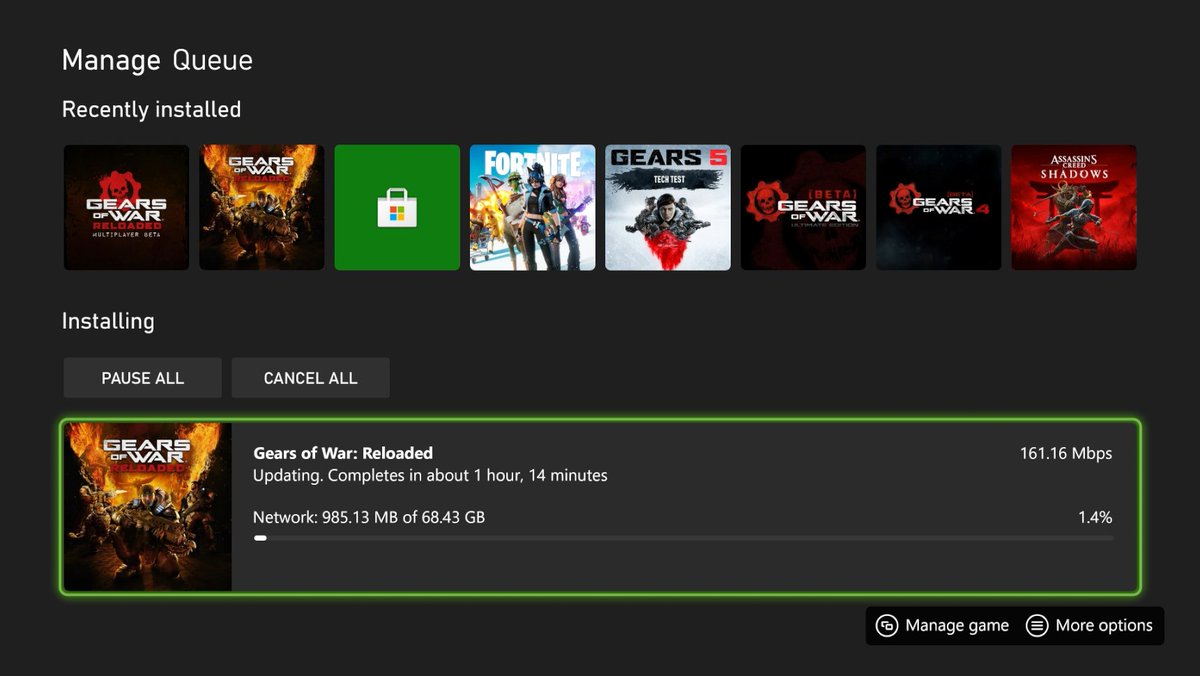The height and width of the screenshot is (676, 1200).
Task: Open Gears of War Reloaded Multiplayer Beta tile
Action: pos(126,208)
